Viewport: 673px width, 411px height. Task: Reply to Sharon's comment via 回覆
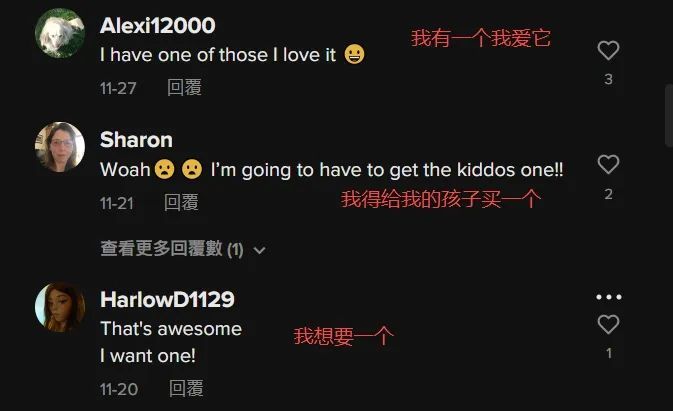click(x=181, y=202)
